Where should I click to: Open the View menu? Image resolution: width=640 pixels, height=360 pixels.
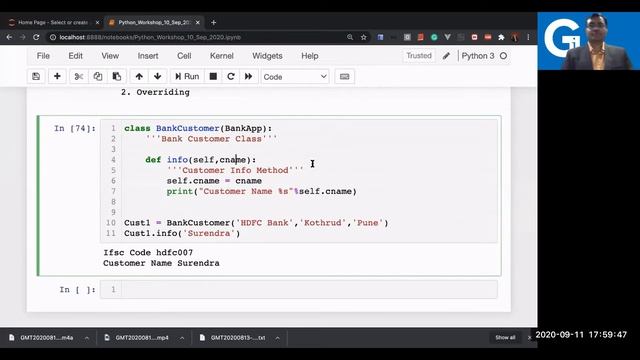(x=110, y=56)
